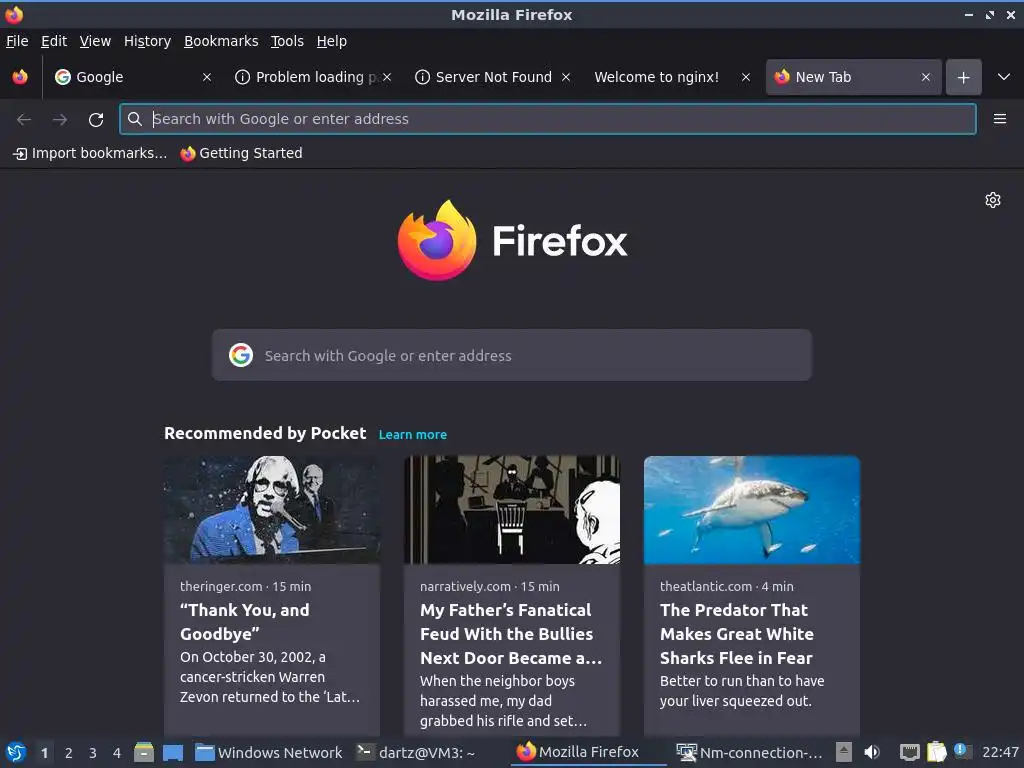Go back one page

coord(24,119)
